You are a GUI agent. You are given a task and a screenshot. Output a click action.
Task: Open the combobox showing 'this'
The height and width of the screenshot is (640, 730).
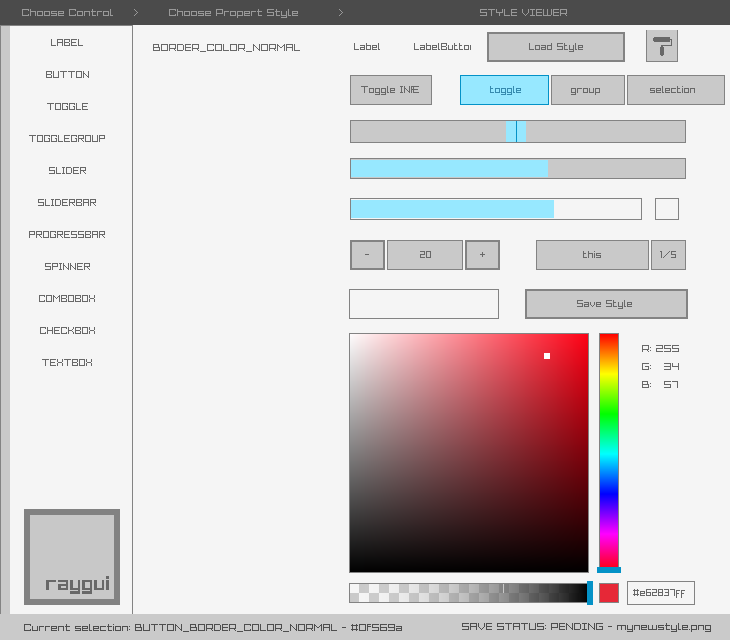click(x=592, y=255)
